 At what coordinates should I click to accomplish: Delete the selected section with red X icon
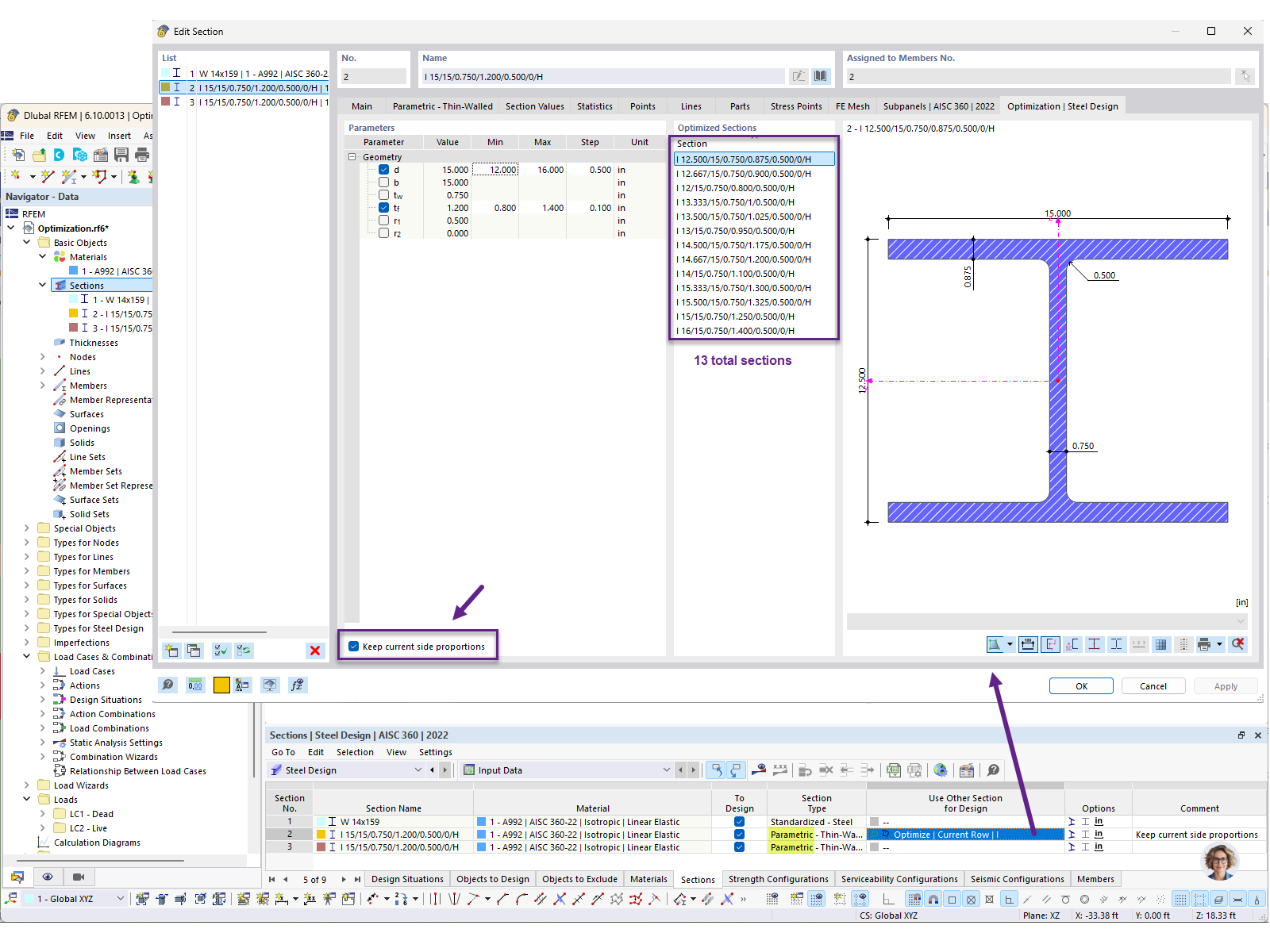[x=315, y=651]
